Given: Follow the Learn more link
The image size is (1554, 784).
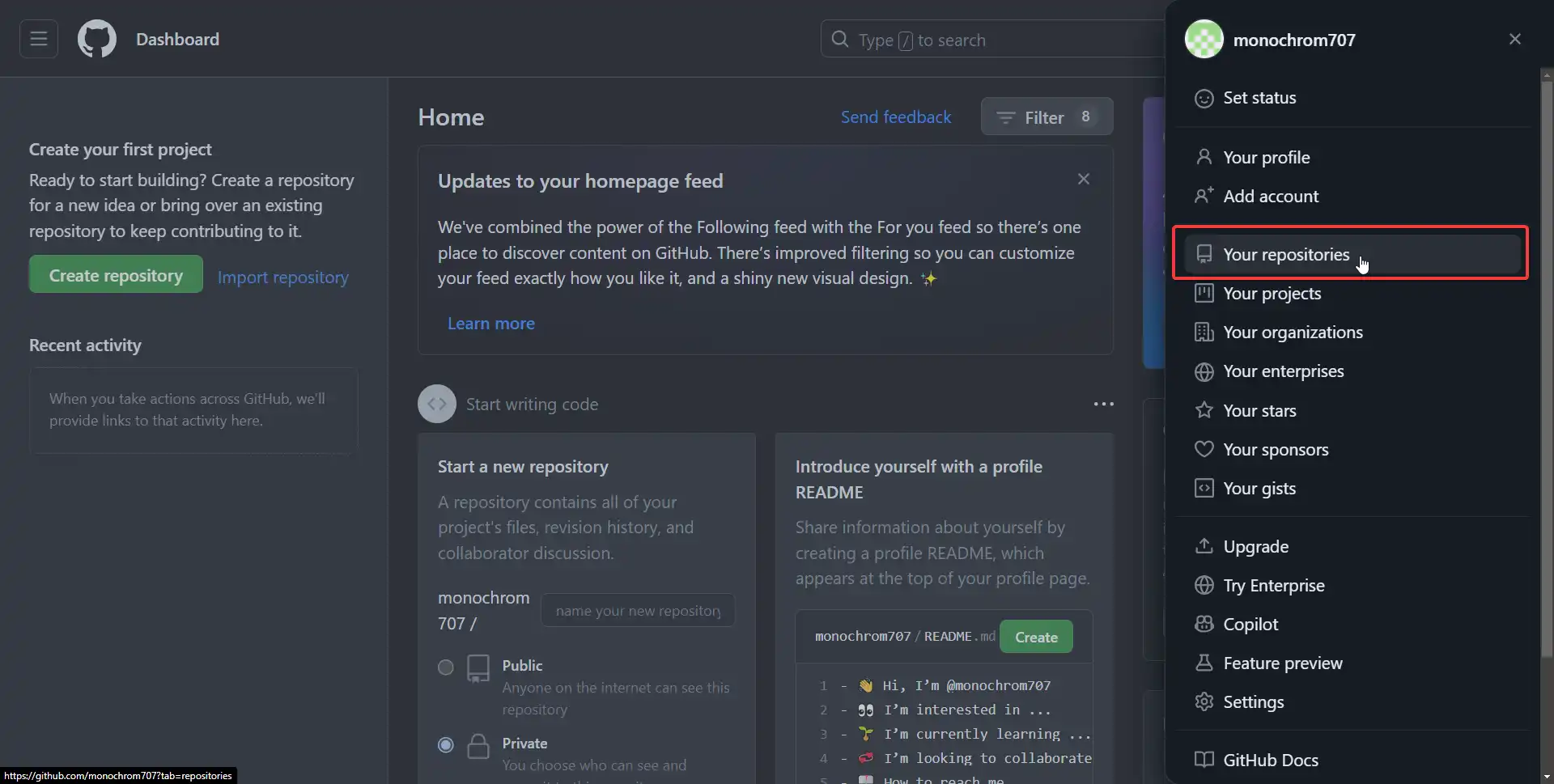Looking at the screenshot, I should click(491, 324).
